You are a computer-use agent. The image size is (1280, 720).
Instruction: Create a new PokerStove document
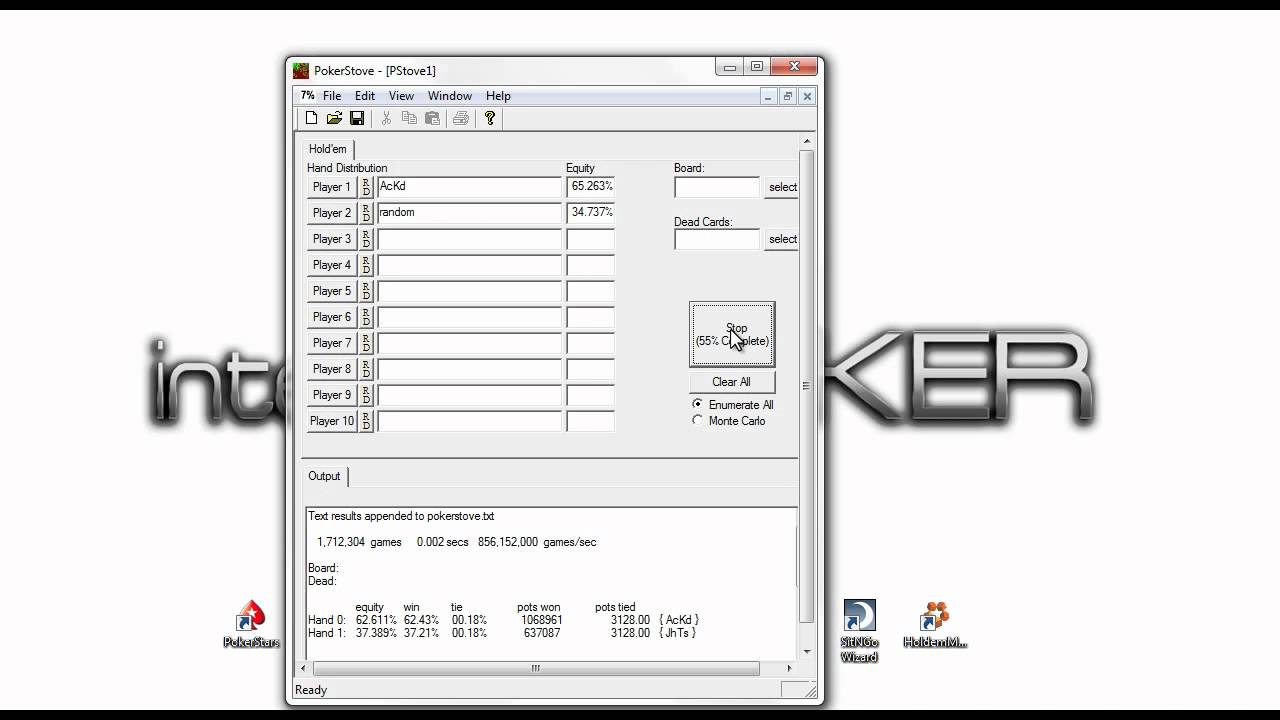pos(311,118)
